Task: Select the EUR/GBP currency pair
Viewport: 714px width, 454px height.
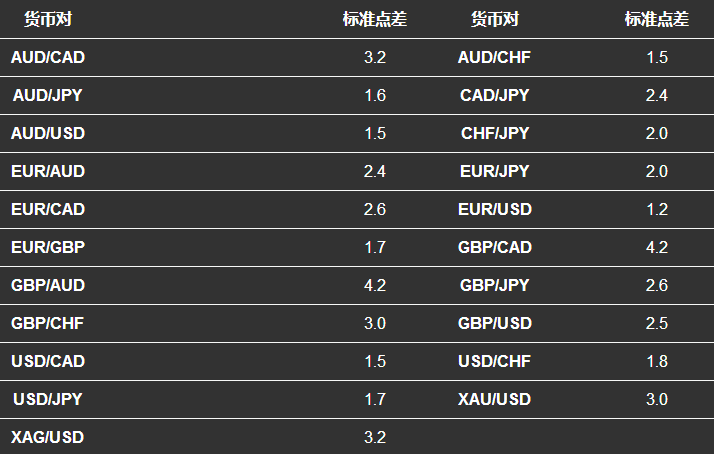Action: [x=48, y=247]
